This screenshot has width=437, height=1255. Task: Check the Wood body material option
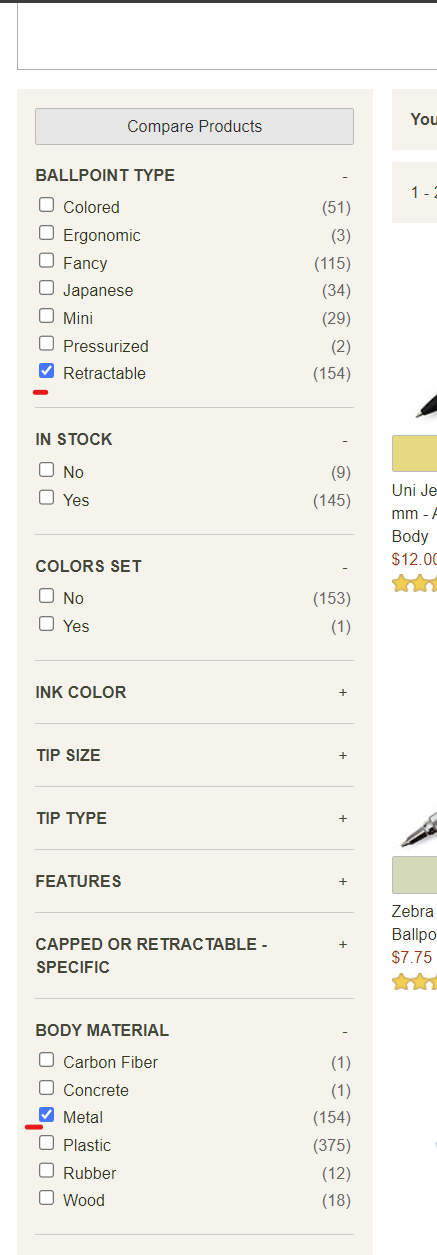tap(46, 1198)
